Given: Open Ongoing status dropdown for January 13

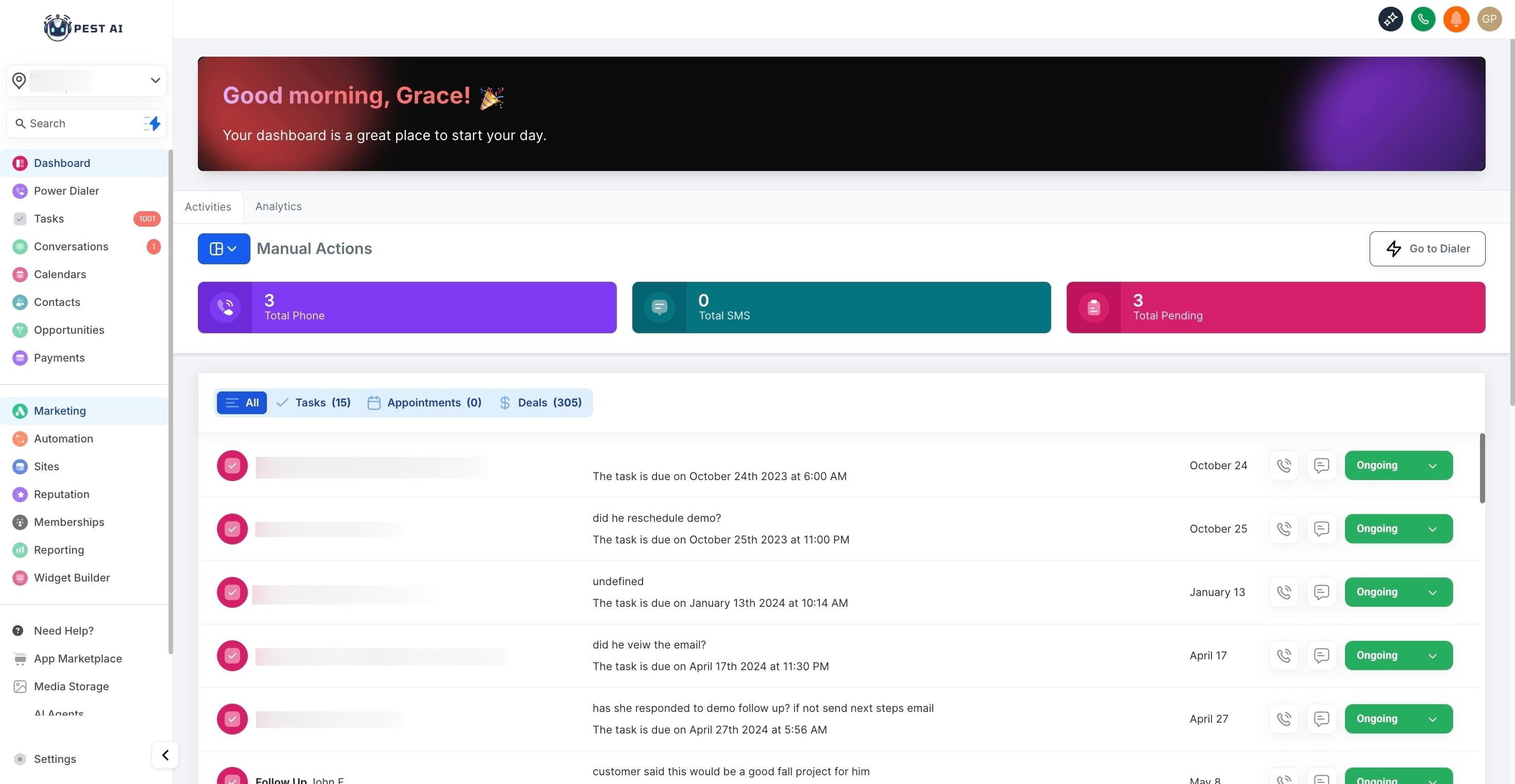Looking at the screenshot, I should tap(1399, 592).
